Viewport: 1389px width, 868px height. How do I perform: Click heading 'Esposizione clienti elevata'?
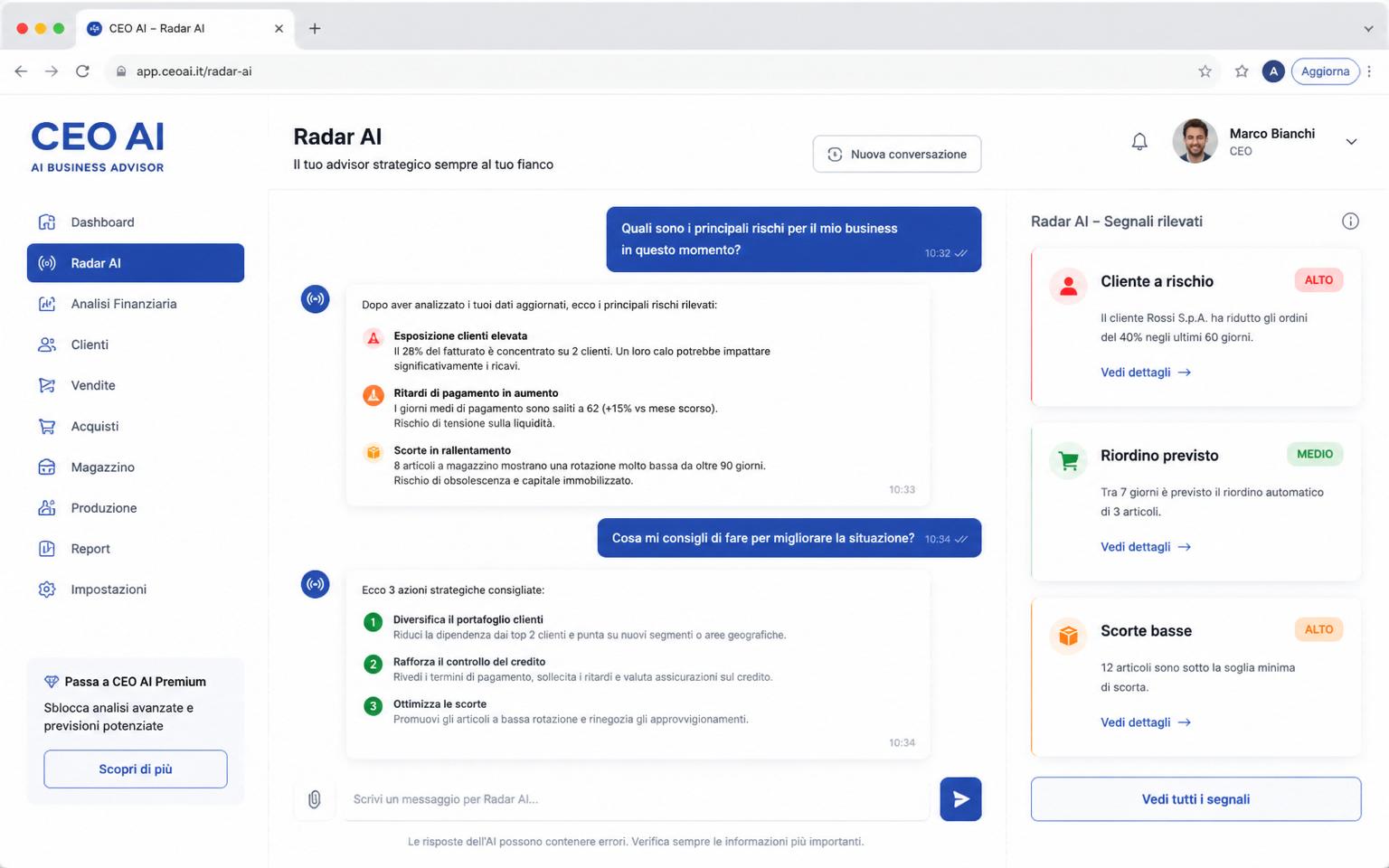click(x=460, y=336)
